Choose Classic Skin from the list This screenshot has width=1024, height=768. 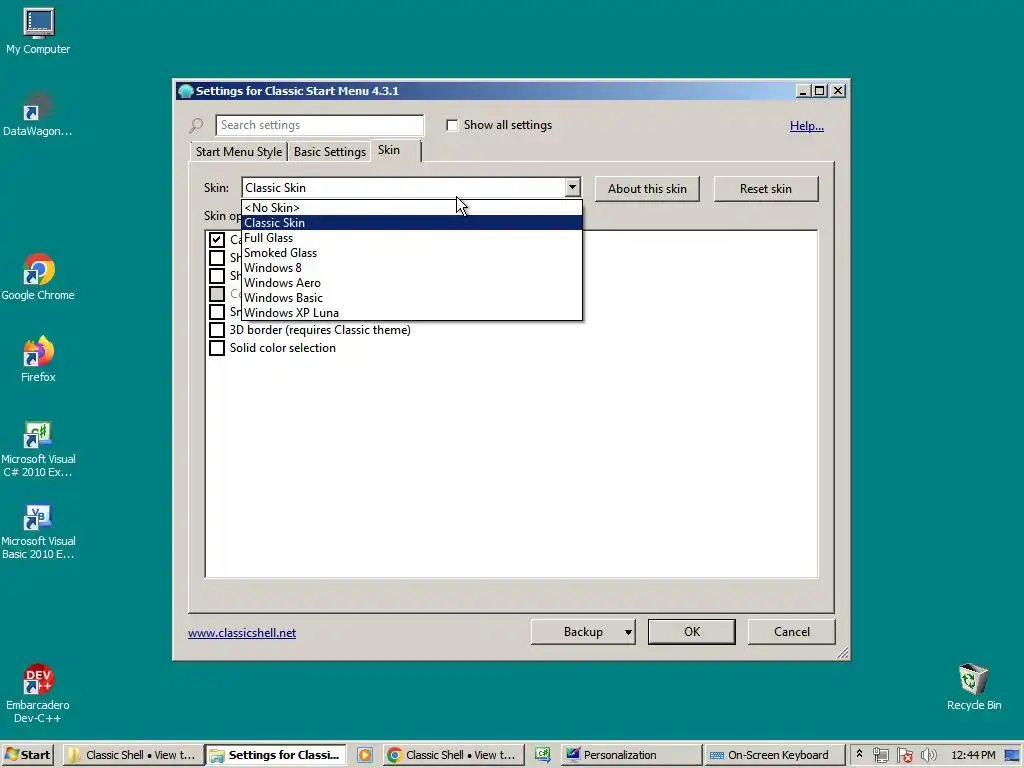(411, 223)
